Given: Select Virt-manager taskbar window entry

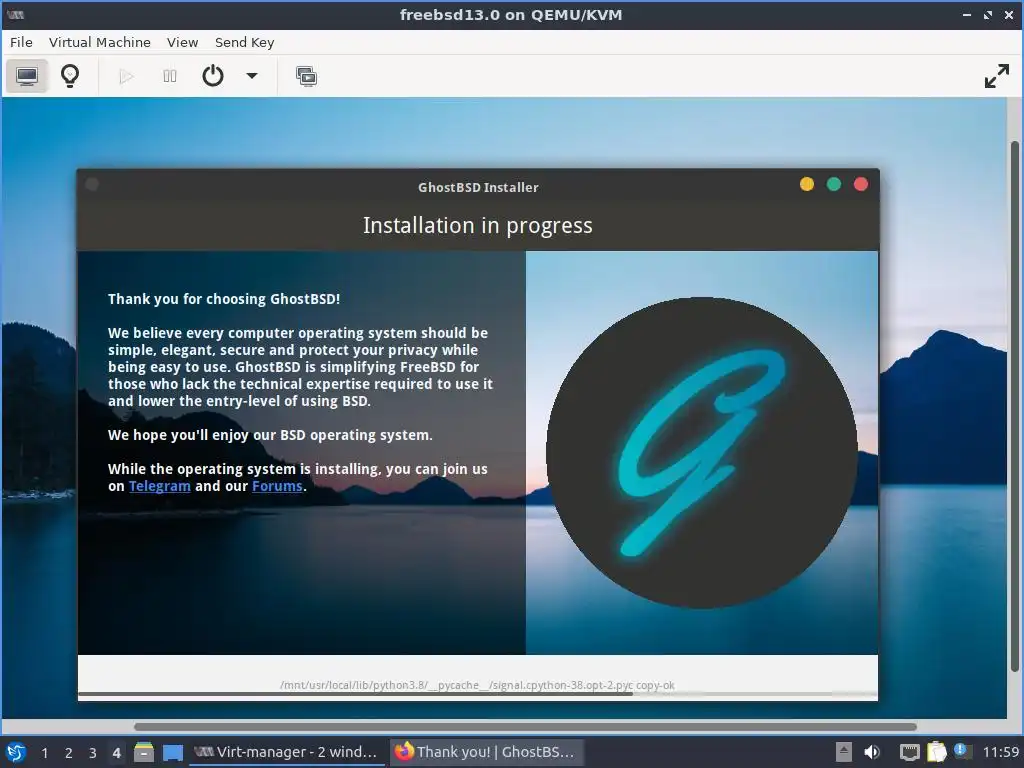Looking at the screenshot, I should coord(287,752).
